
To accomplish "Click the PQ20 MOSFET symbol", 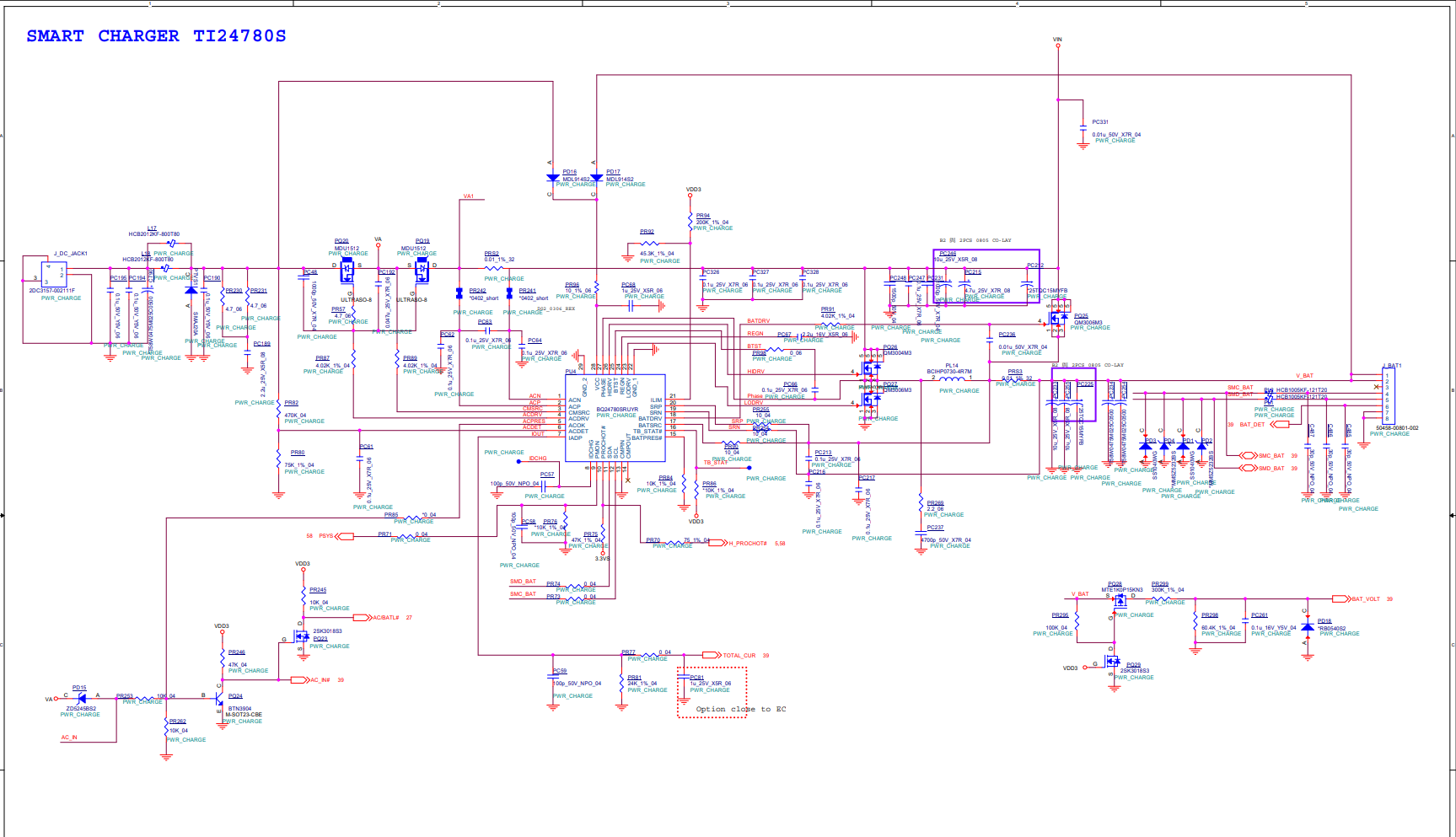I will (x=347, y=271).
